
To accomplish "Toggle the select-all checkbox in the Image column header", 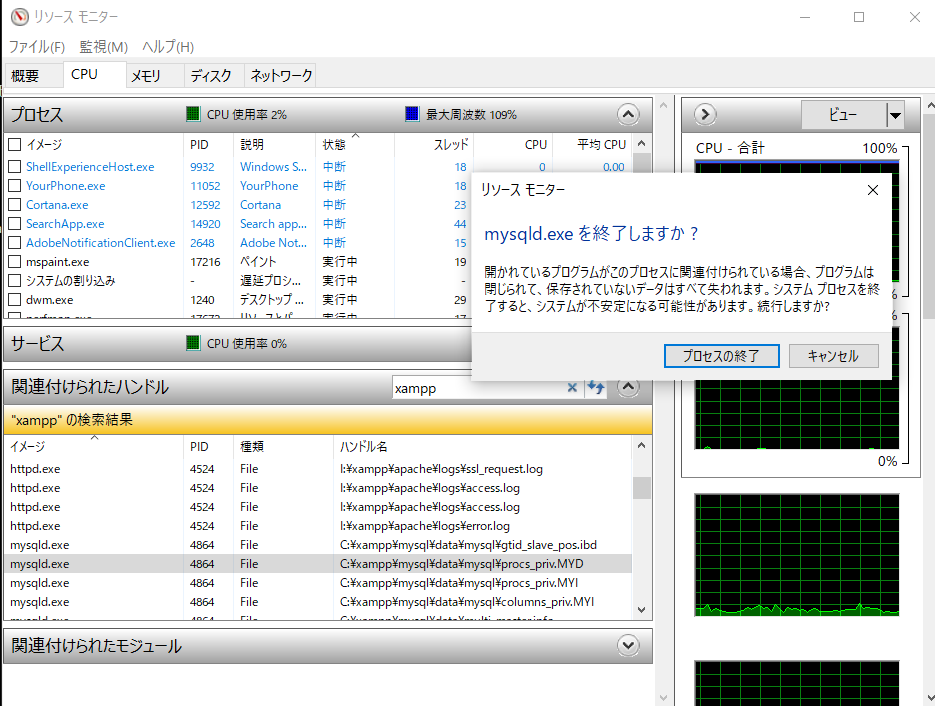I will click(15, 144).
